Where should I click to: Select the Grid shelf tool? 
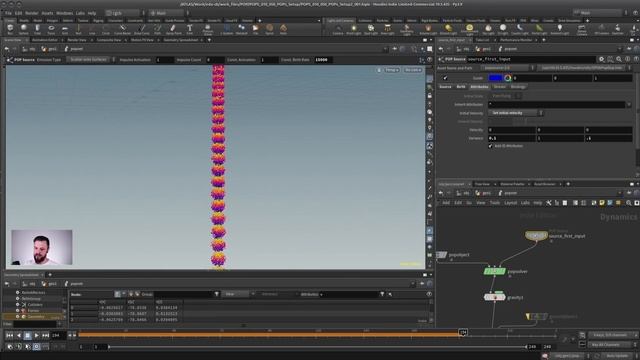pyautogui.click(x=65, y=29)
